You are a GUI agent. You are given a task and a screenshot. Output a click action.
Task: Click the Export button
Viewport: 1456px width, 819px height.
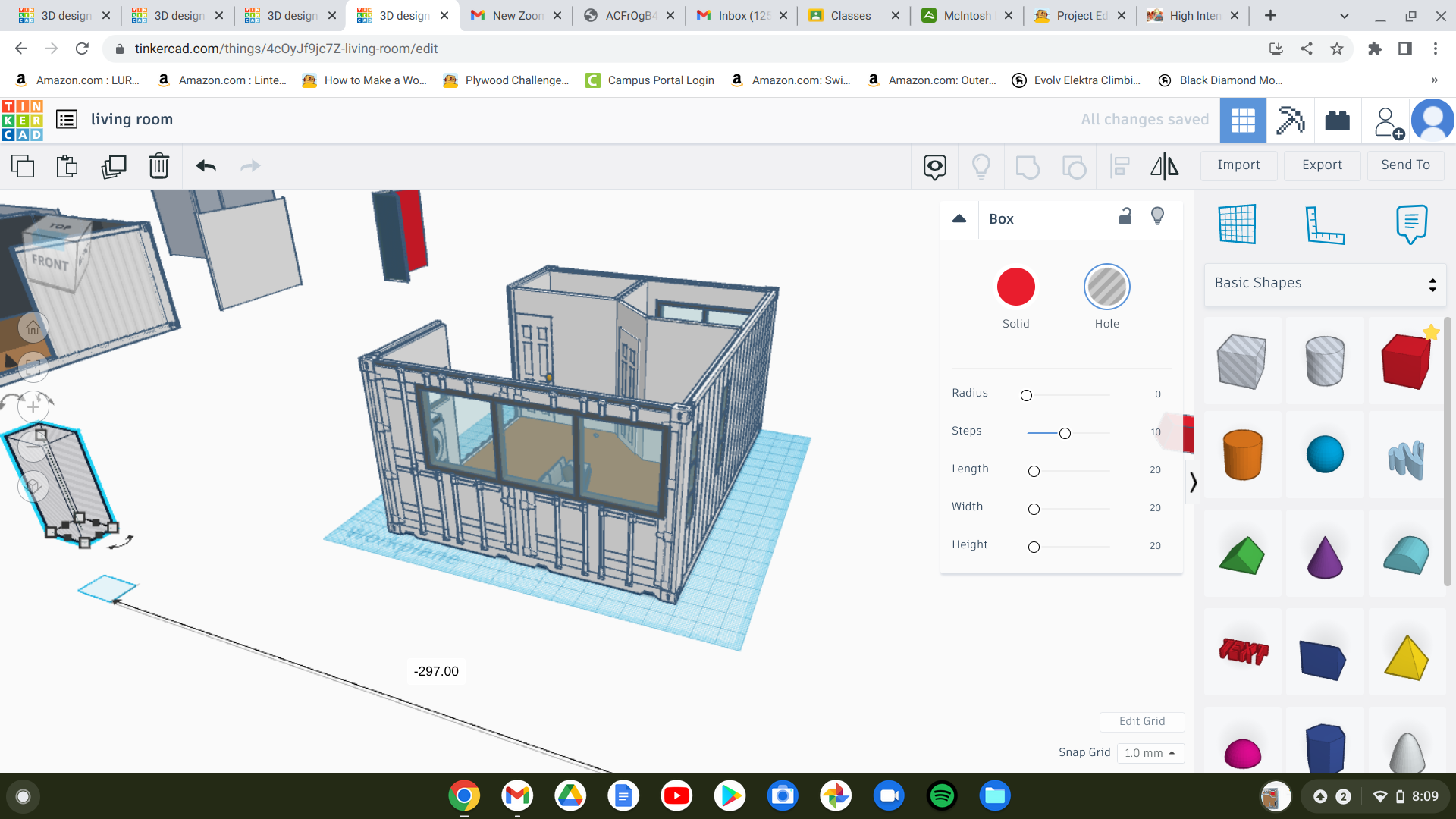1322,165
